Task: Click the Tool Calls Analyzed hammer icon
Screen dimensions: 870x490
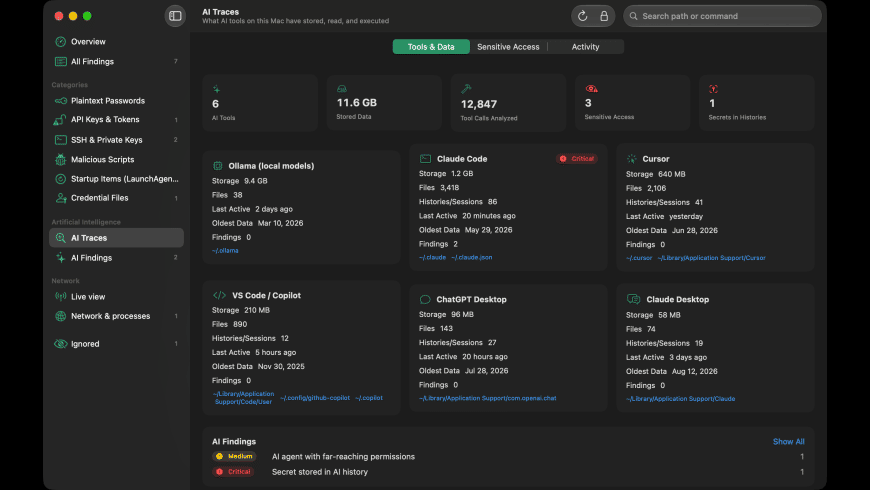Action: pyautogui.click(x=466, y=89)
